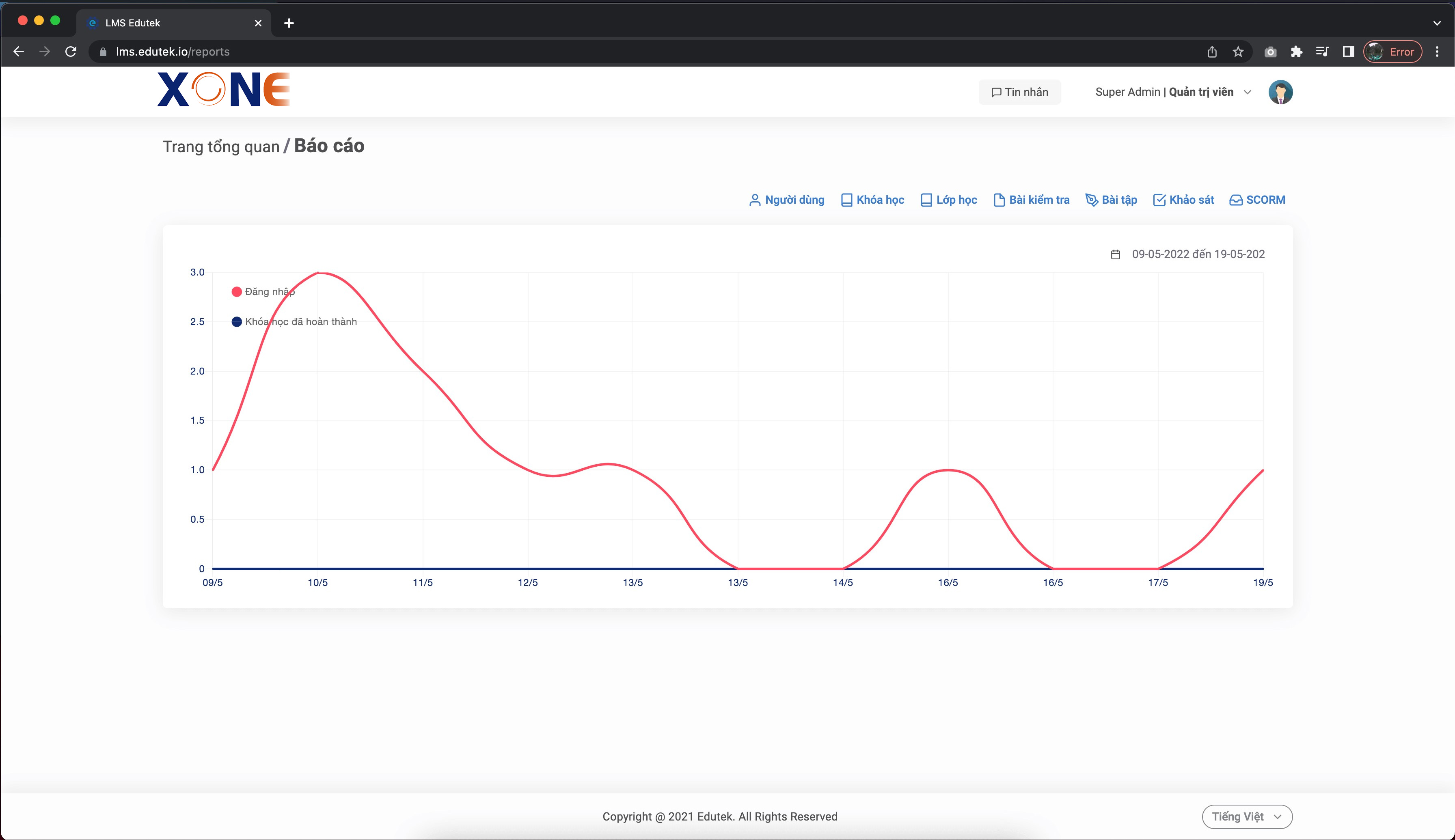Toggle the Khóa học đã hoàn thành legend series
This screenshot has height=840, width=1455.
point(294,322)
